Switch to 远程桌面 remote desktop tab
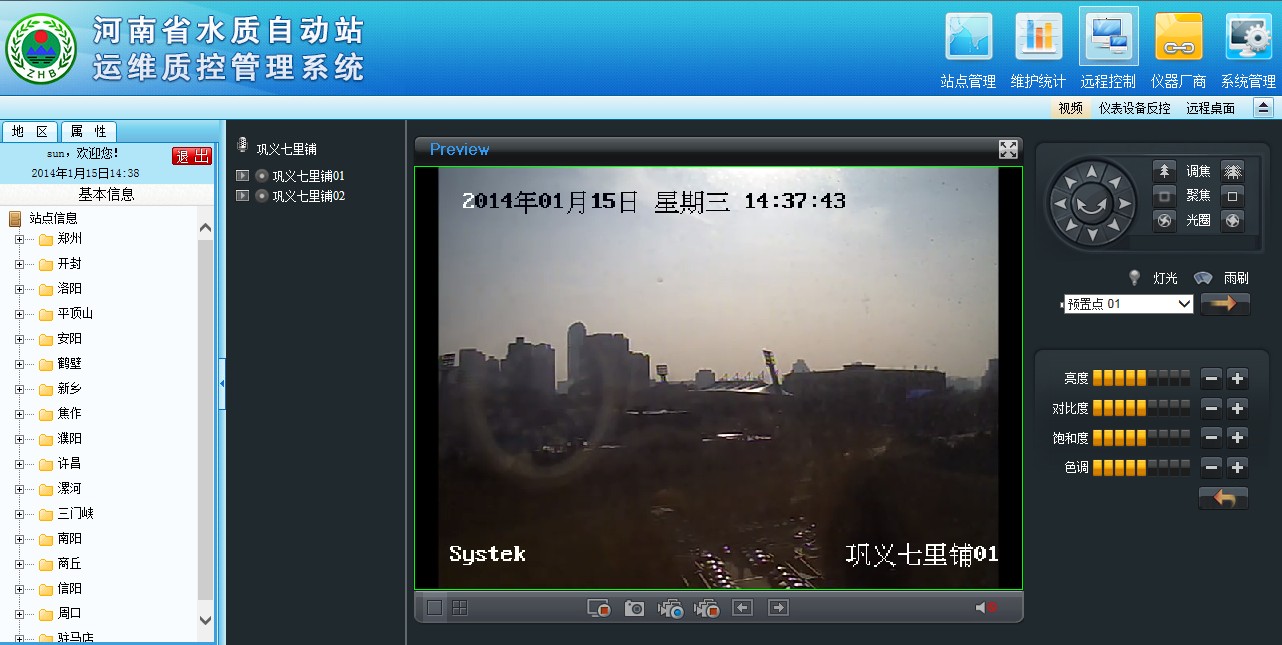 tap(1211, 108)
